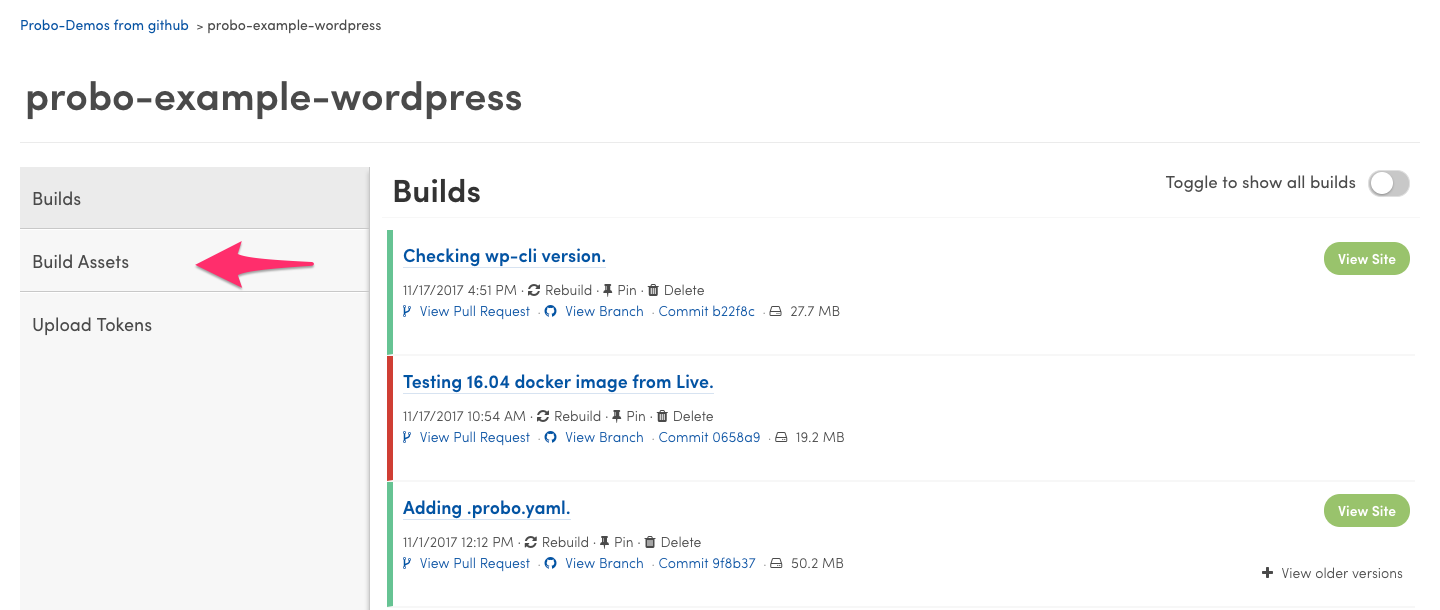The height and width of the screenshot is (610, 1440).
Task: Click the GitHub icon beside View Branch
Action: coord(550,311)
